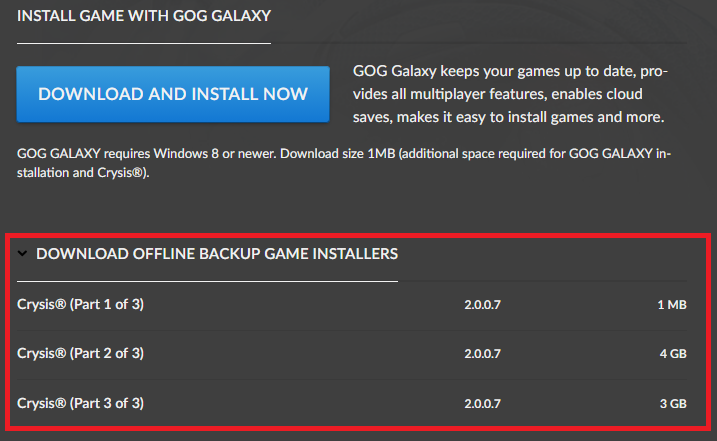Screen dimensions: 717x441
Task: Click the GOG Galaxy keeps games up to date description
Action: [x=510, y=94]
